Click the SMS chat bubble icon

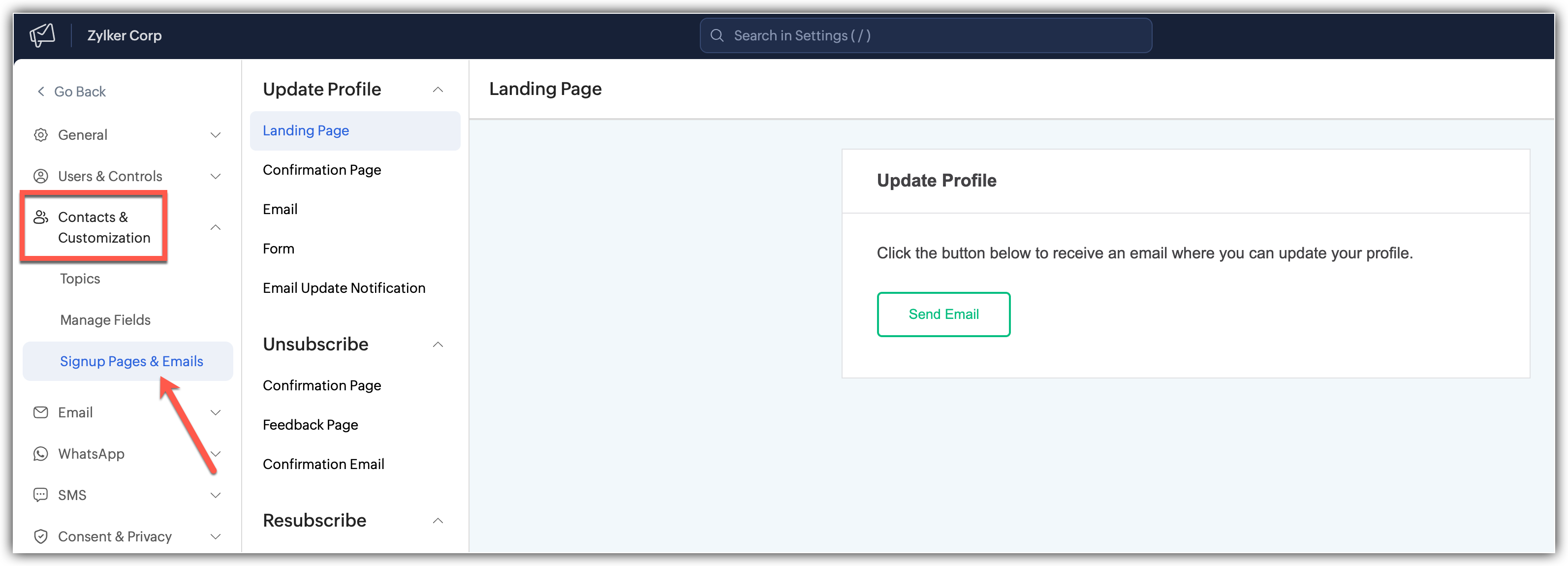coord(41,495)
